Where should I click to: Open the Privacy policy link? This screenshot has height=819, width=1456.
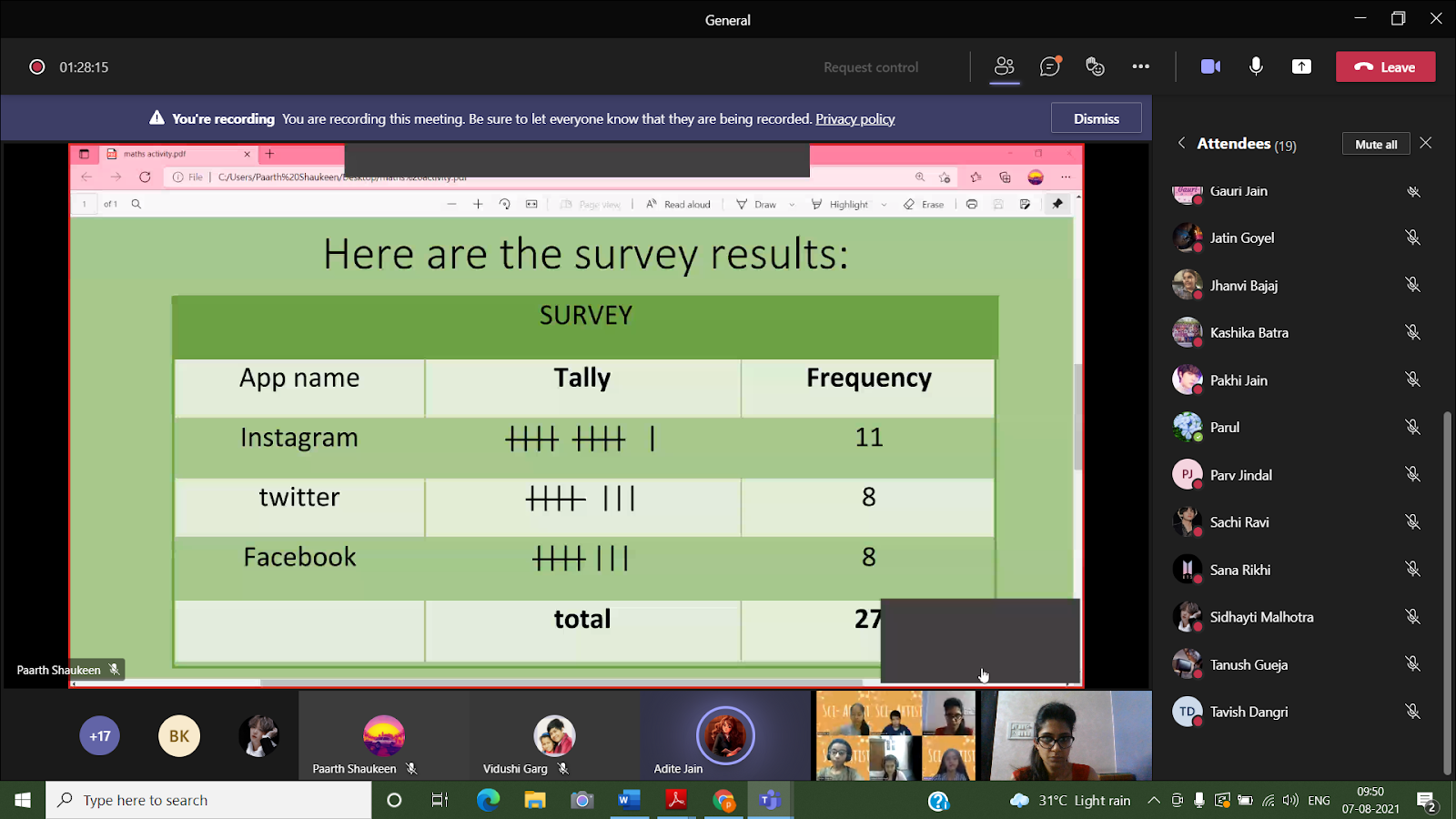[855, 119]
